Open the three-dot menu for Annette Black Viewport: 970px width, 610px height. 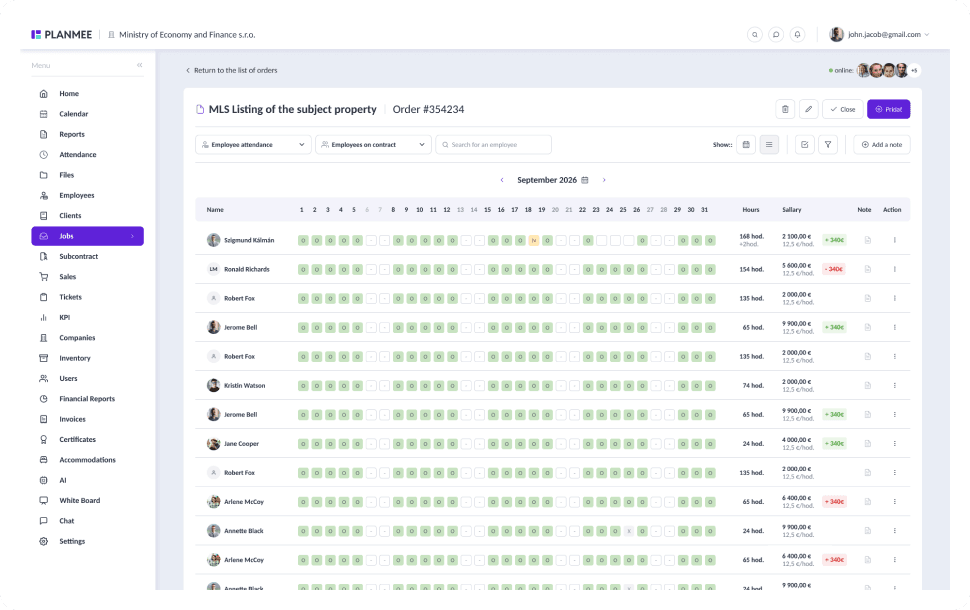(x=895, y=531)
